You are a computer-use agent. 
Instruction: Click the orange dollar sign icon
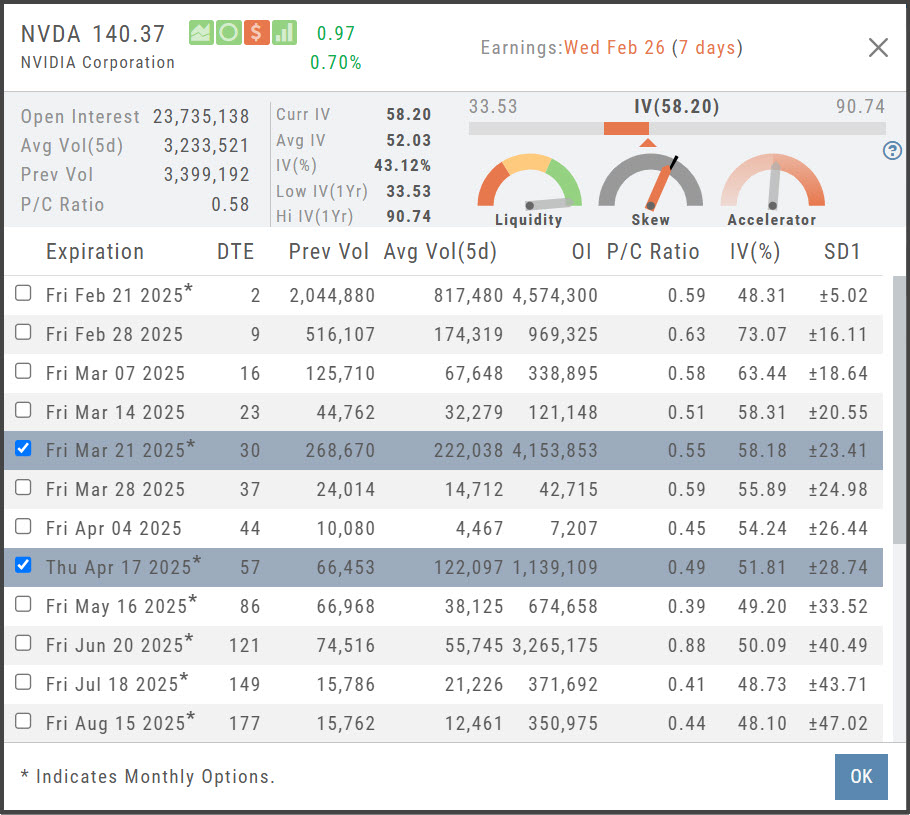[256, 33]
